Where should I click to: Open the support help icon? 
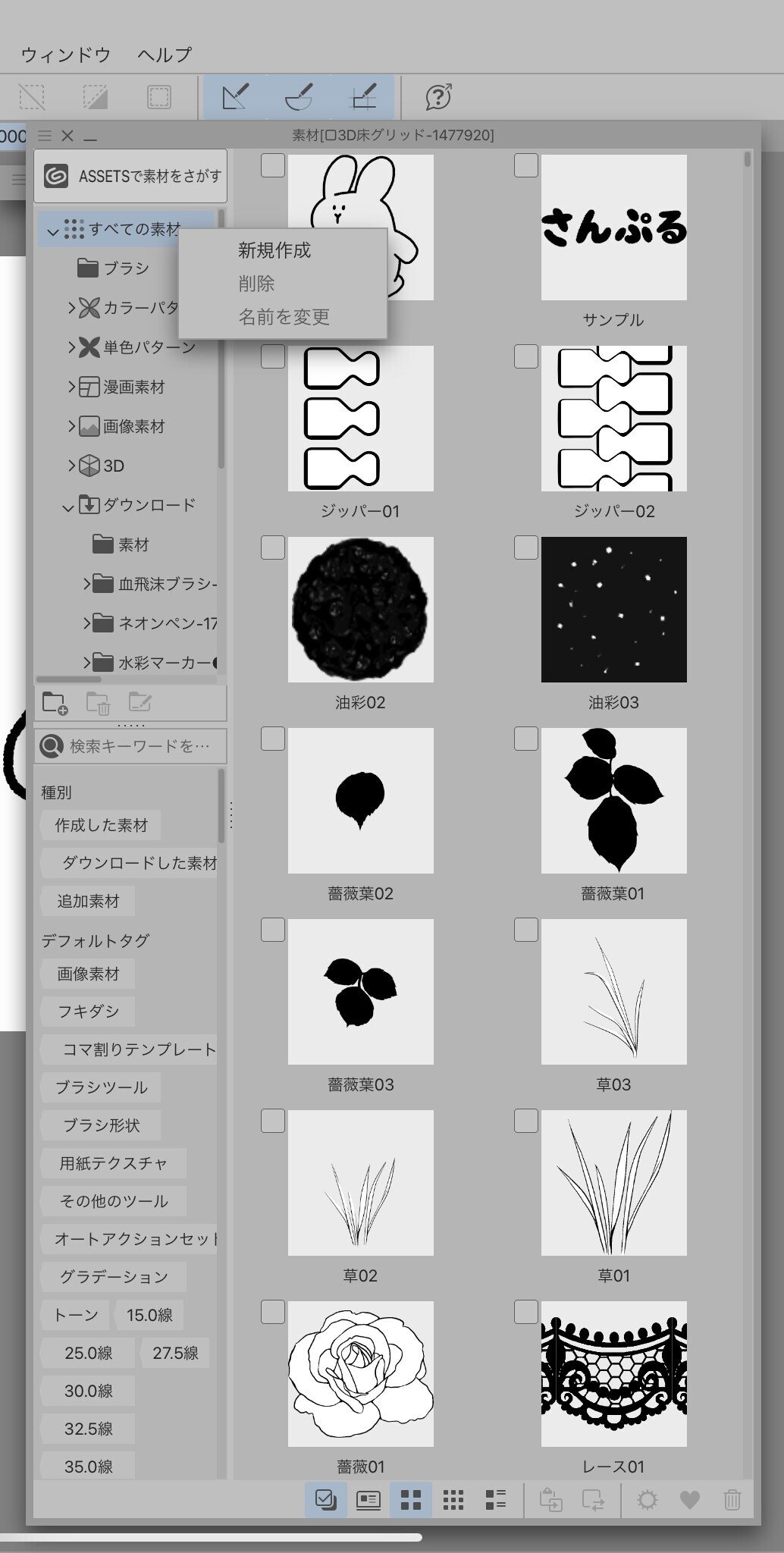439,97
